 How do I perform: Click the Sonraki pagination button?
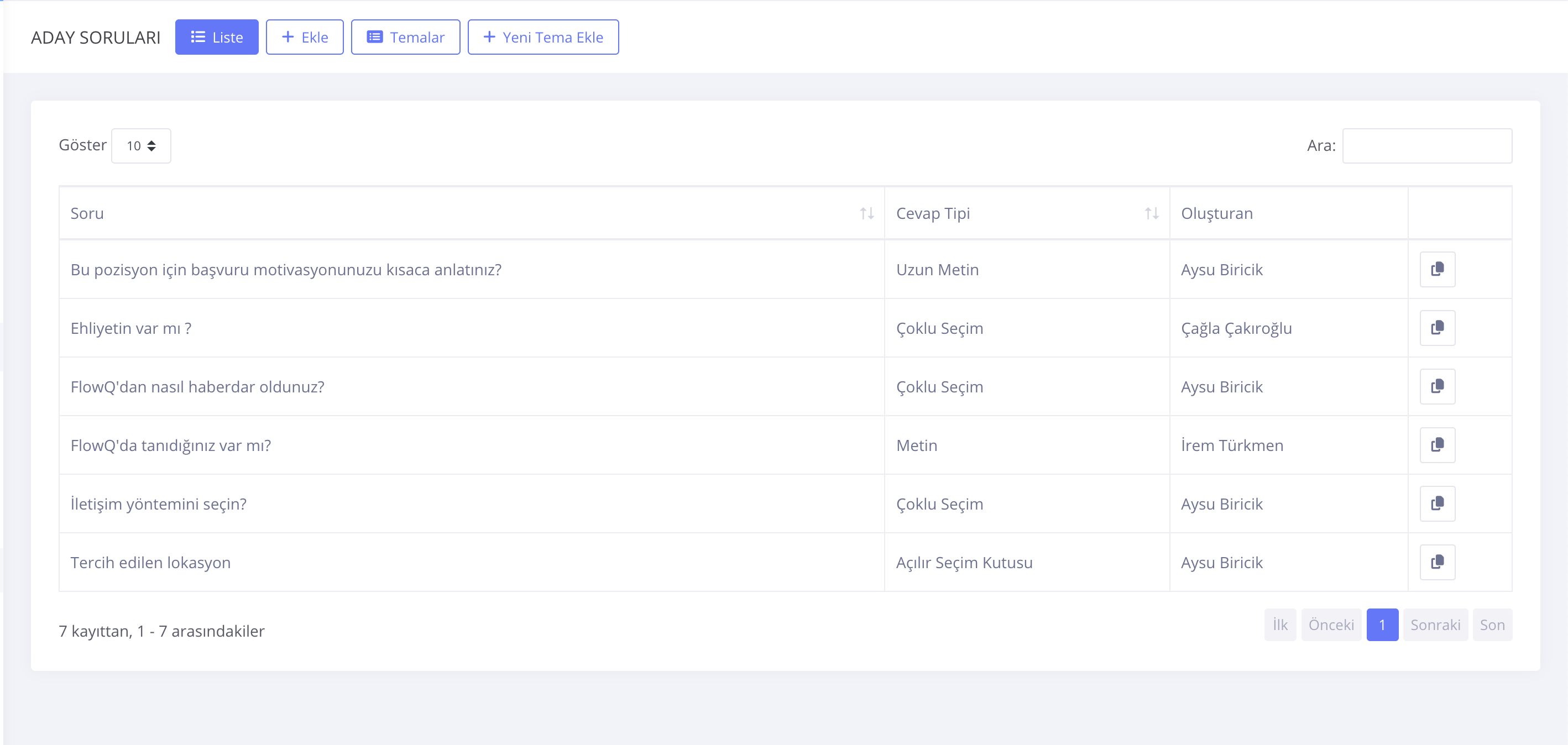point(1435,625)
